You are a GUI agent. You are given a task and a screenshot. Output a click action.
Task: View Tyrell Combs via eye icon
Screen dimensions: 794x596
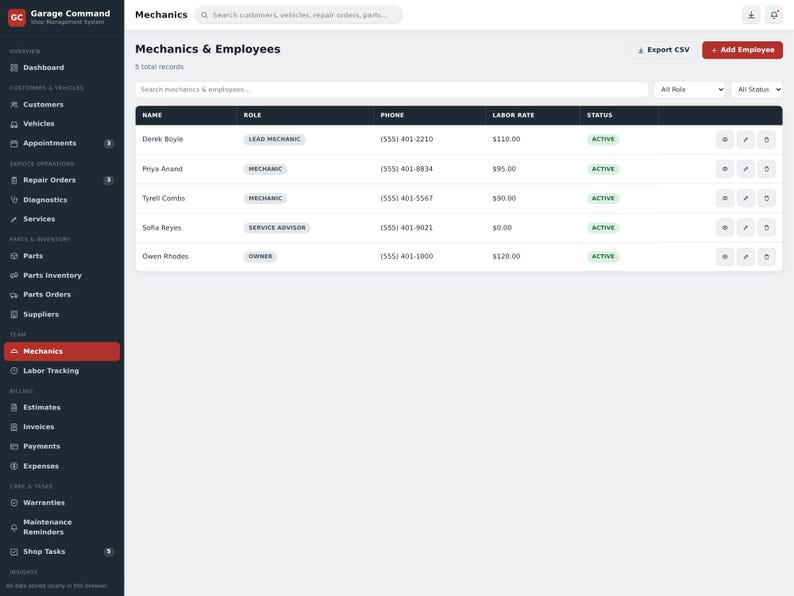[x=725, y=198]
